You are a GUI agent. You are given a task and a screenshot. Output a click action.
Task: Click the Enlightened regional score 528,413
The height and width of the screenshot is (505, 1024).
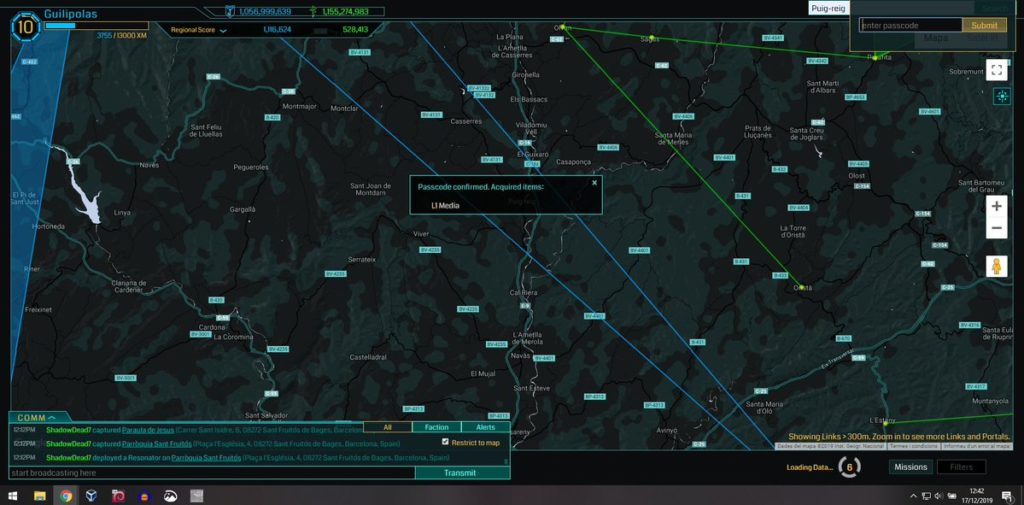coord(355,30)
